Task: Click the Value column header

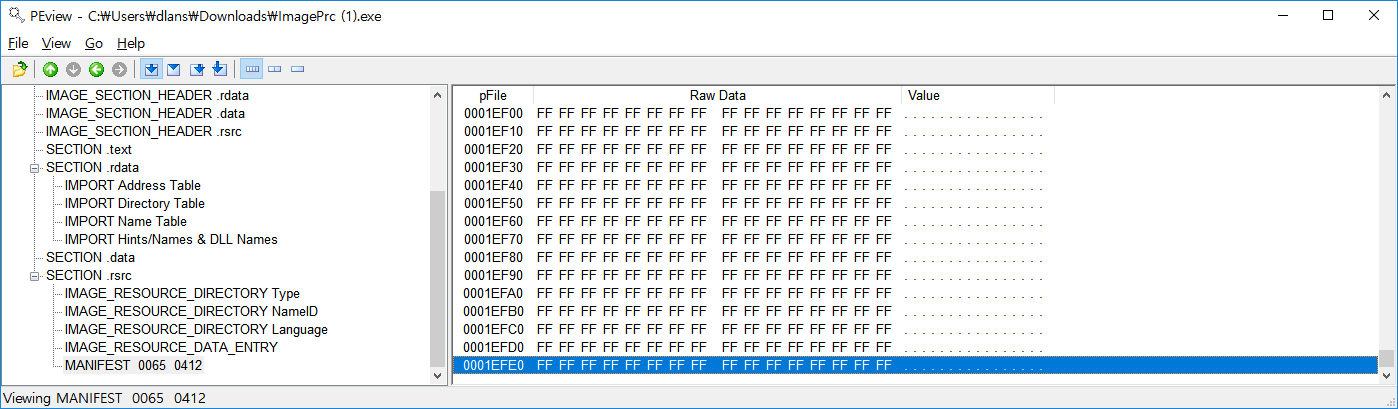Action: (978, 95)
